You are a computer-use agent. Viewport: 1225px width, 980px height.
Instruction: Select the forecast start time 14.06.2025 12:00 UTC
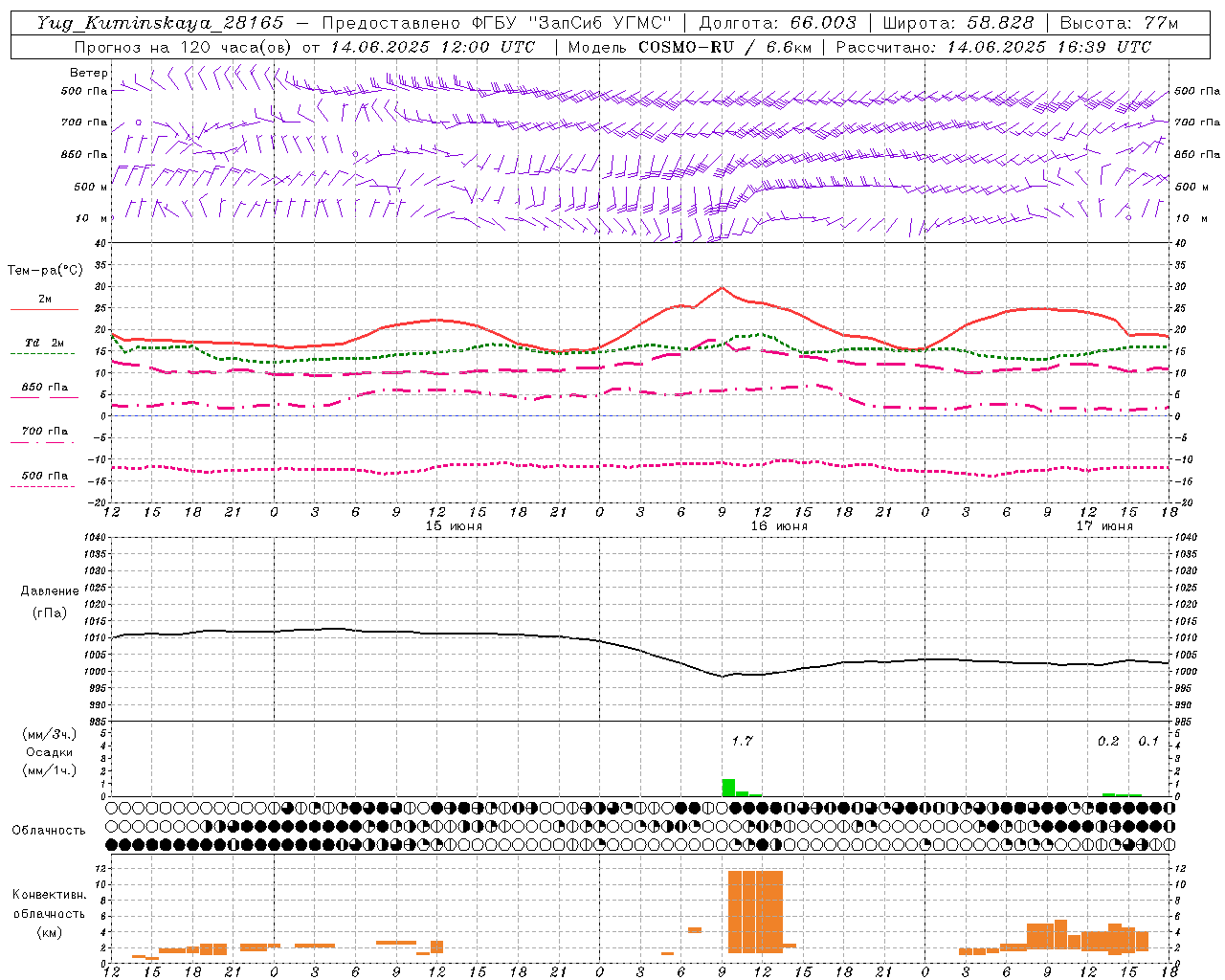[433, 47]
